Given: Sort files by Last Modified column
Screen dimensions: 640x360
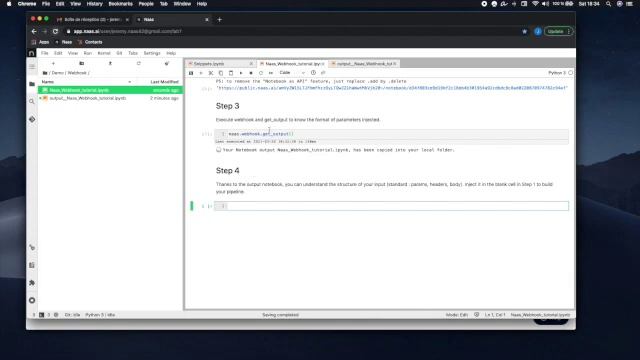Looking at the screenshot, I should (164, 82).
